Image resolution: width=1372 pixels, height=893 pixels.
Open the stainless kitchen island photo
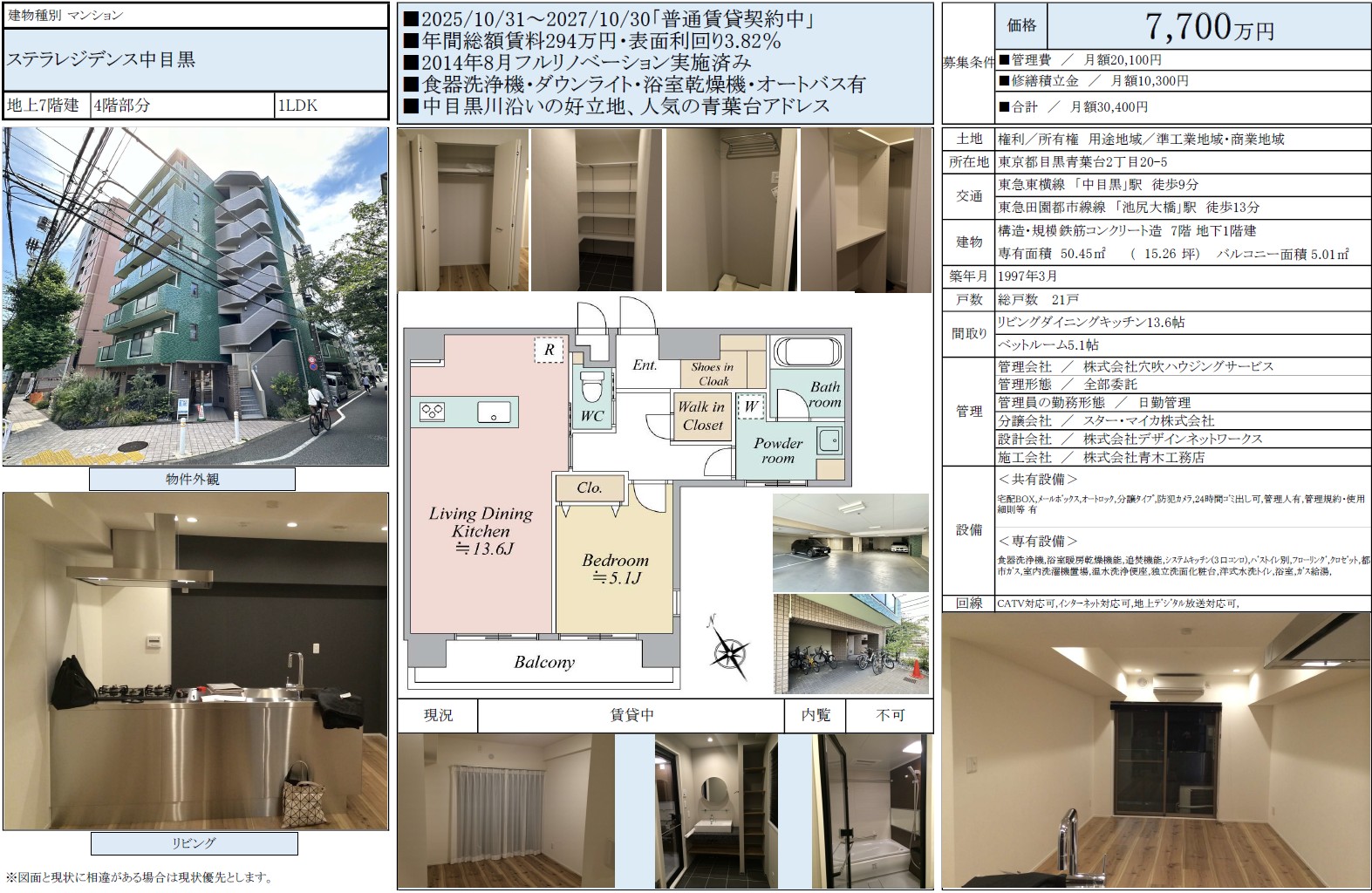point(195,661)
